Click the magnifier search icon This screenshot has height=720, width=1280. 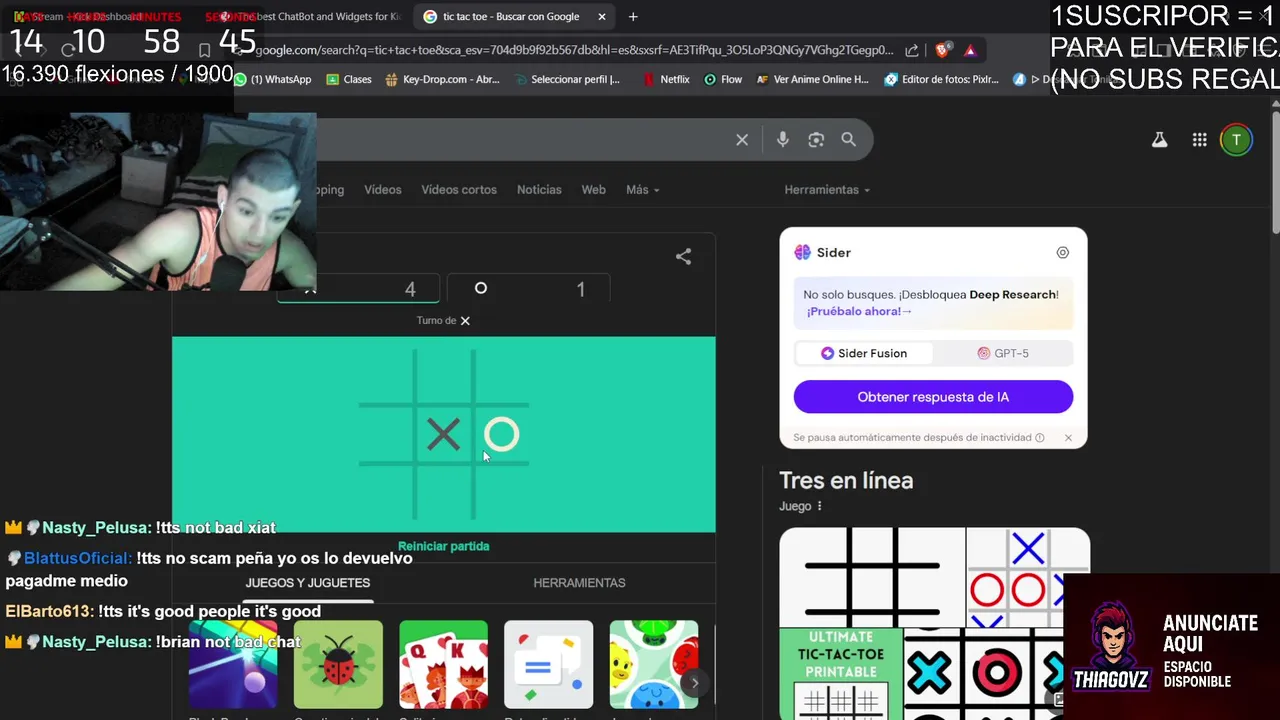849,140
